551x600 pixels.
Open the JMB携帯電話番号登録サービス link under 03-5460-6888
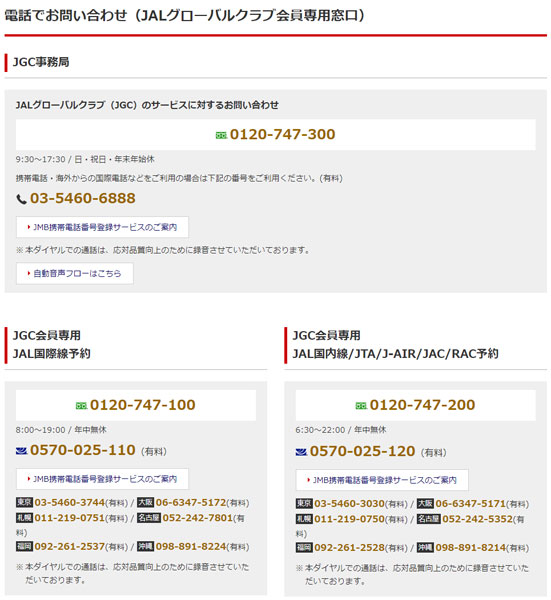pyautogui.click(x=102, y=227)
